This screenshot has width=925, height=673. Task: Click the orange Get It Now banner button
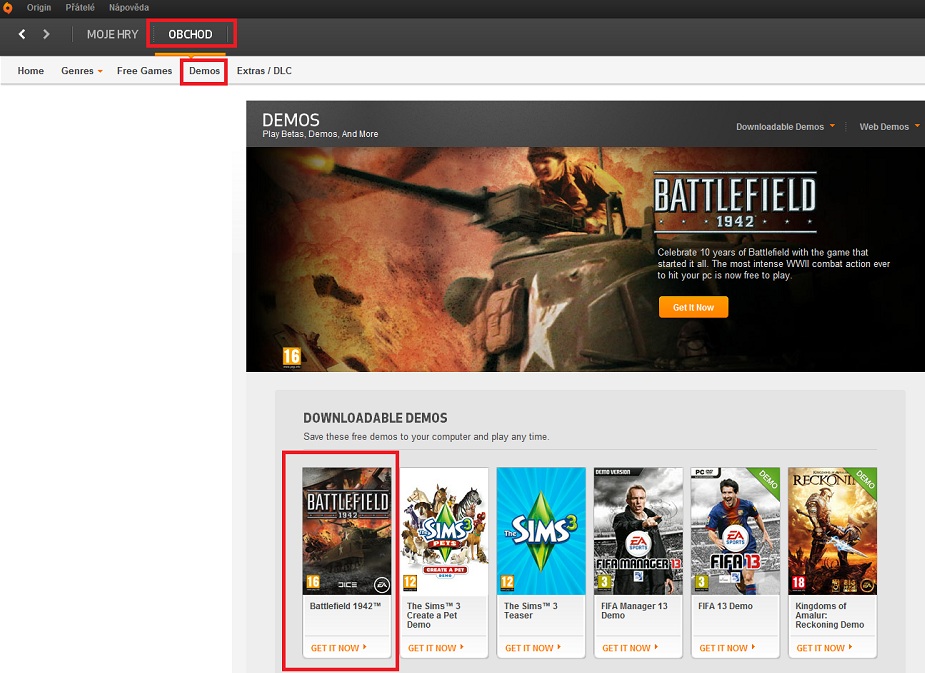693,307
